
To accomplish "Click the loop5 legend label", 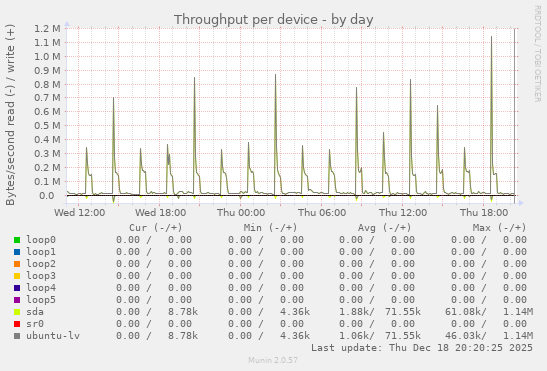I will coord(41,299).
